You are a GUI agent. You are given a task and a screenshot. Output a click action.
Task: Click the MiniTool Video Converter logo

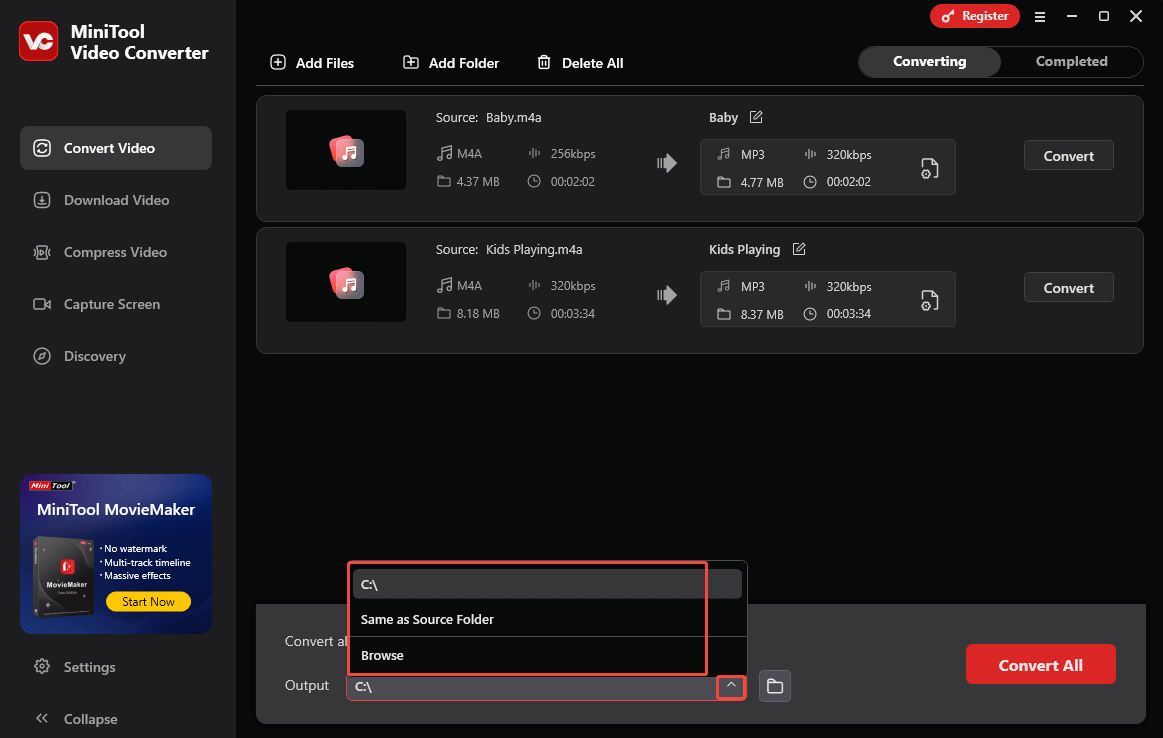(x=39, y=42)
